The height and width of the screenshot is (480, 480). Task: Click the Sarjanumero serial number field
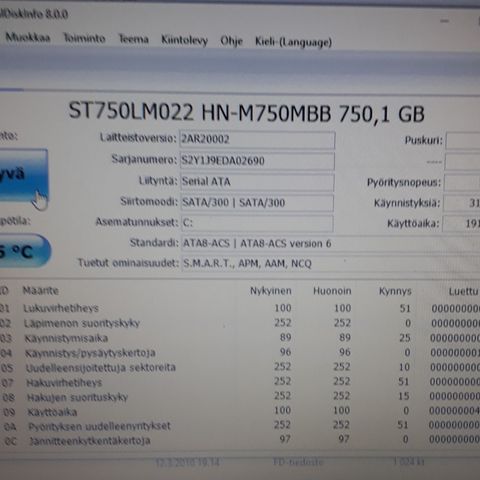pos(257,161)
